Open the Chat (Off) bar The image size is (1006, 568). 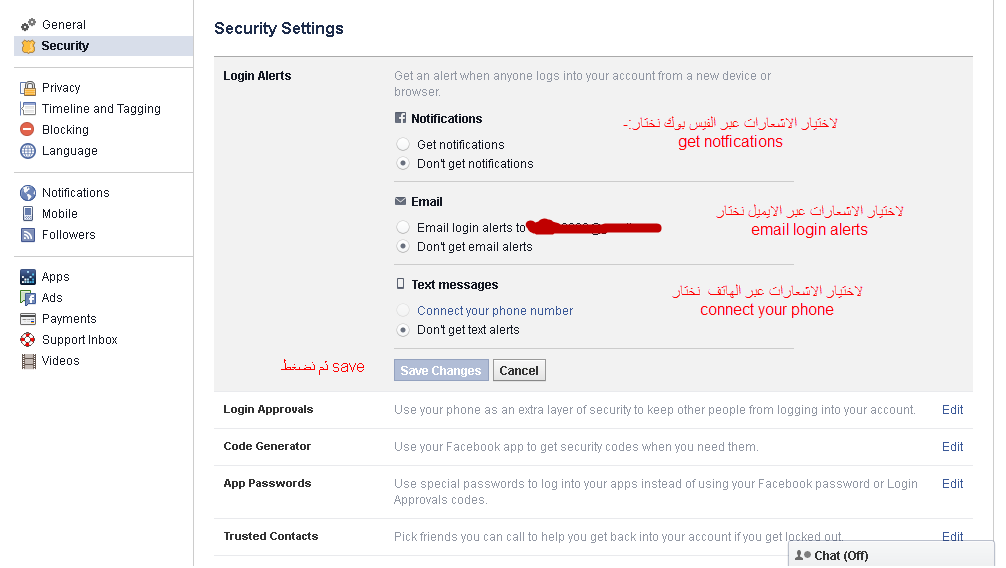click(840, 556)
